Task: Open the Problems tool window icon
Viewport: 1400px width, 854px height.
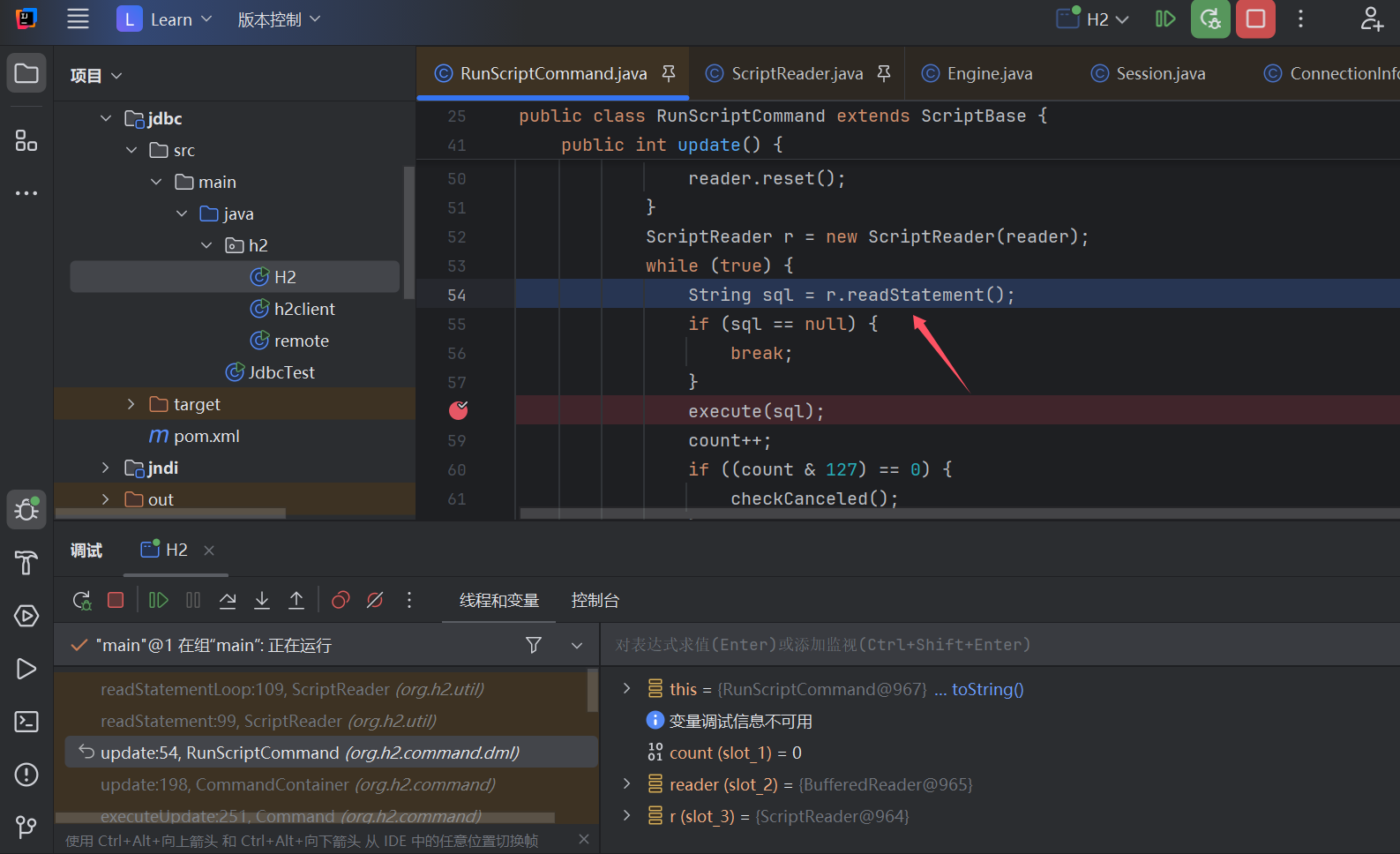Action: point(26,775)
